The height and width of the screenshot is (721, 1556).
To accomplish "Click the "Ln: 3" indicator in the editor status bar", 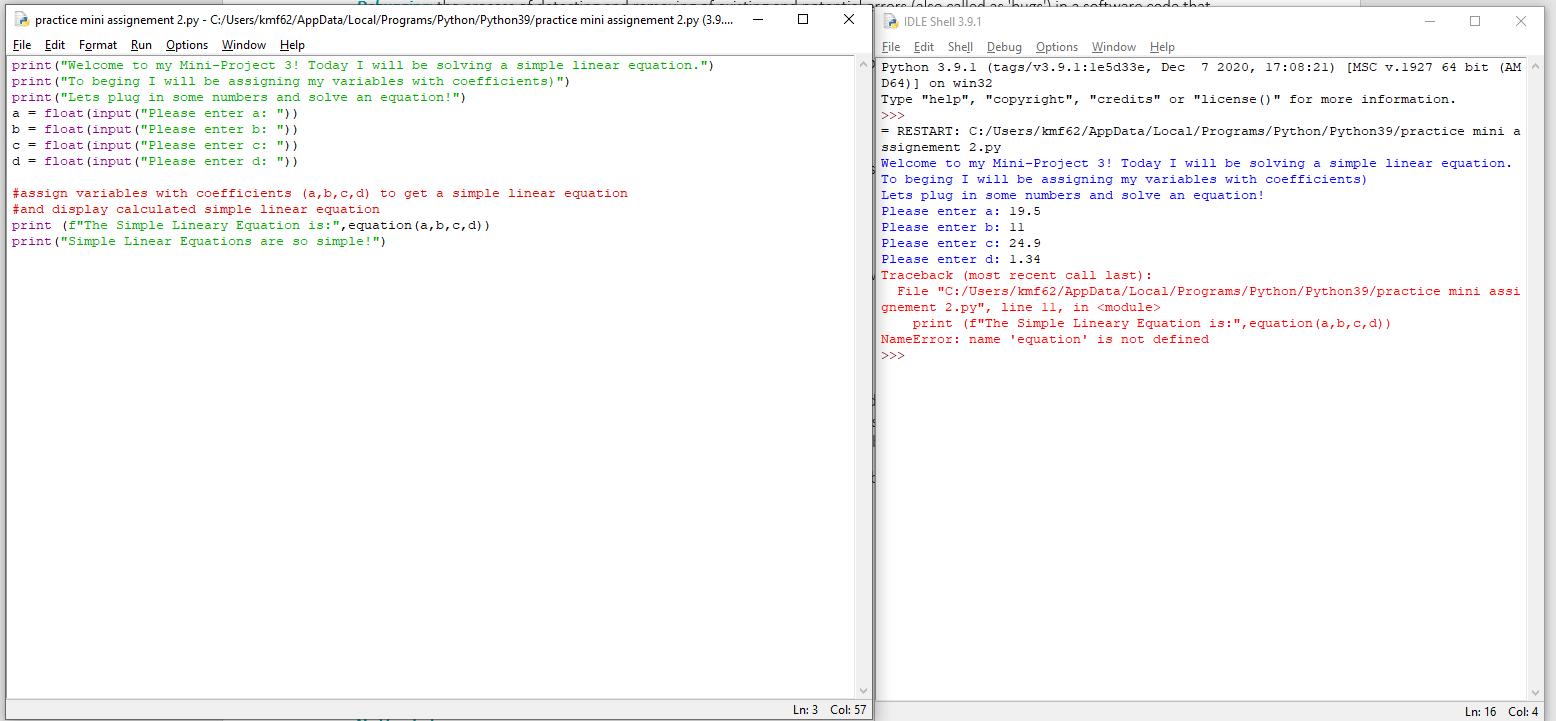I will point(805,710).
